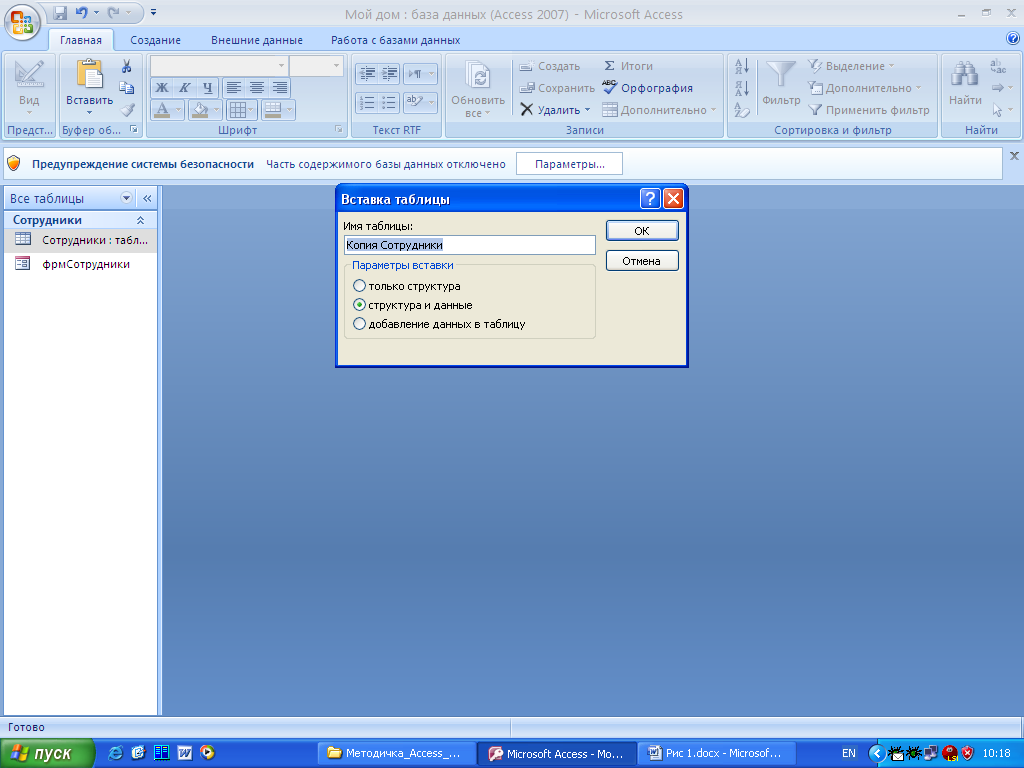Click Internet Explorer quick launch icon
1024x768 pixels.
tap(116, 753)
